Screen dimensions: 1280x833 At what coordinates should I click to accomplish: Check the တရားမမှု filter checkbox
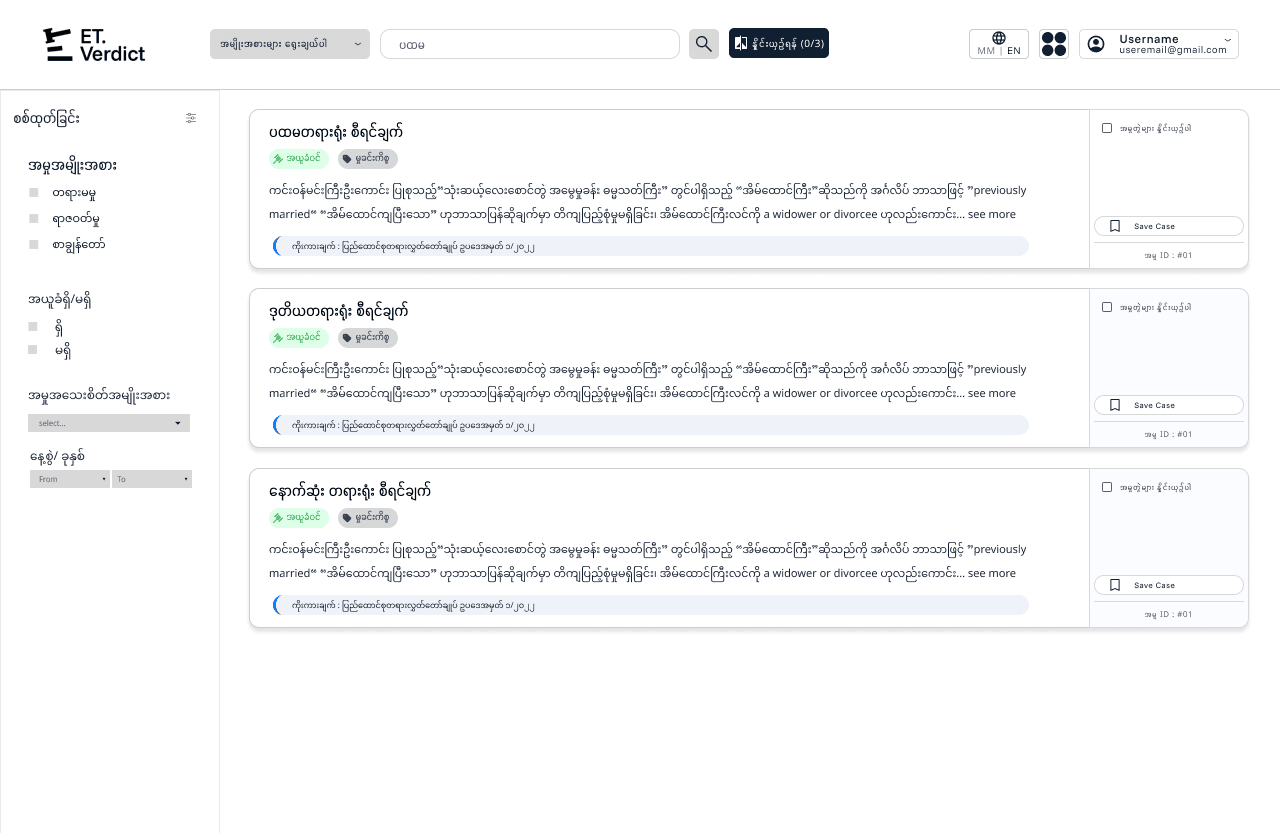click(34, 192)
